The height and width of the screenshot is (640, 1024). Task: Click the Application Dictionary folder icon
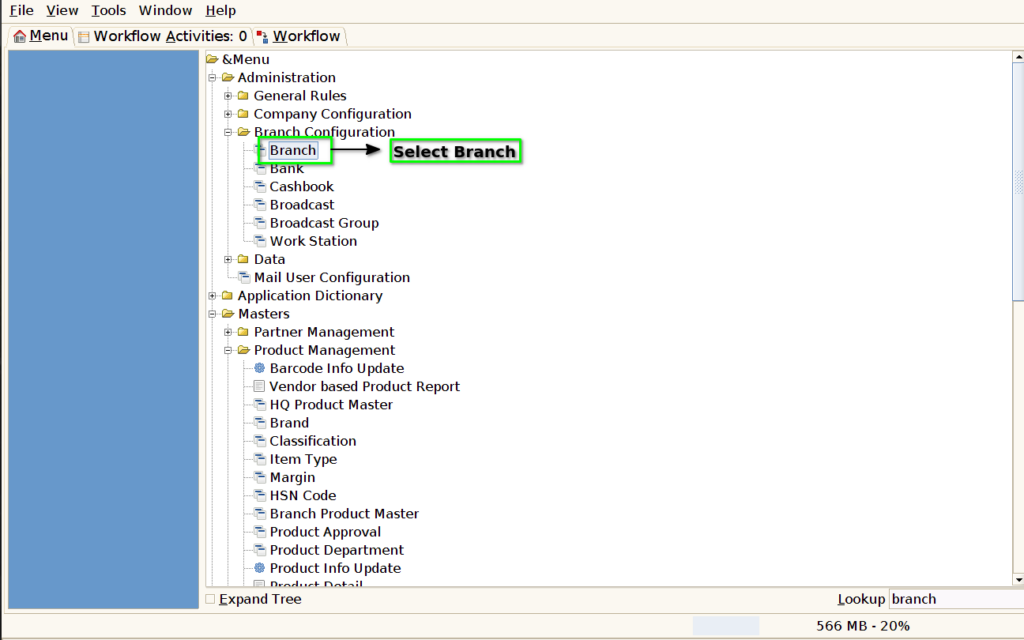click(x=227, y=296)
